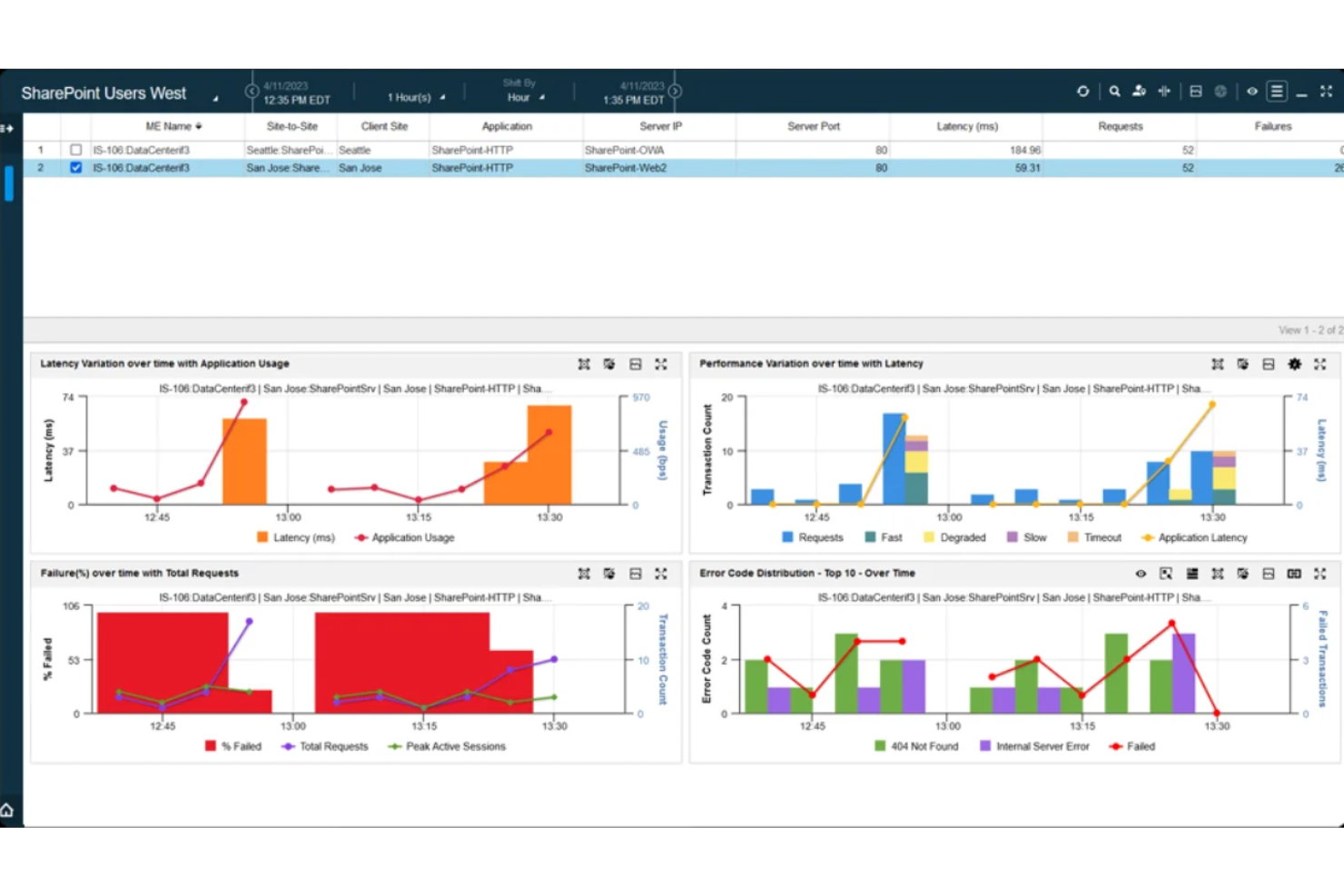Click View 1 - 2 pagination text

coord(1306,330)
